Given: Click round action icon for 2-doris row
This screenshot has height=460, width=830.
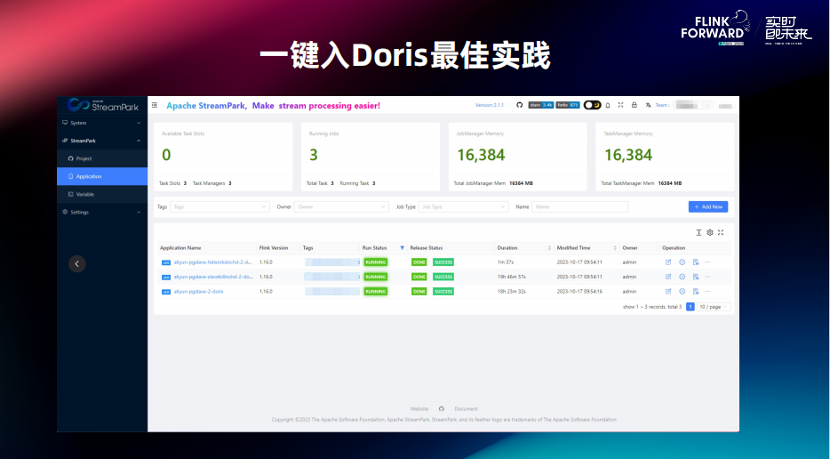Looking at the screenshot, I should pyautogui.click(x=682, y=292).
